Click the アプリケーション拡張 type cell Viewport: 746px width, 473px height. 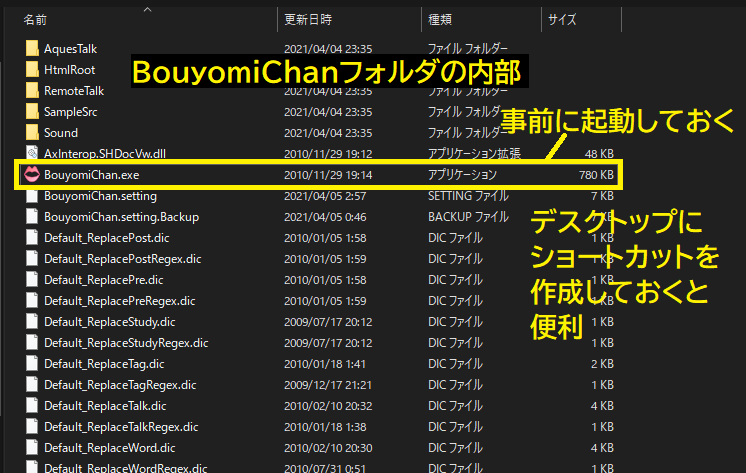474,153
